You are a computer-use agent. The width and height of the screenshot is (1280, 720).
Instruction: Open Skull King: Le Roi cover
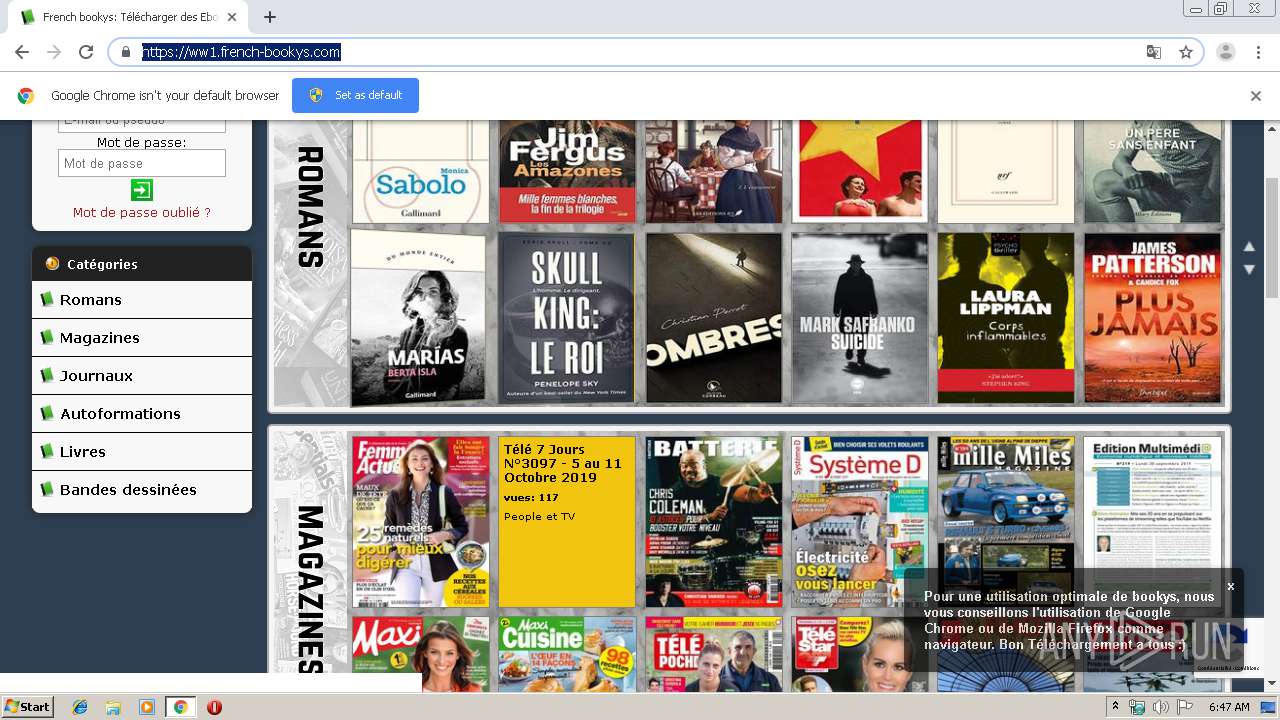(567, 318)
